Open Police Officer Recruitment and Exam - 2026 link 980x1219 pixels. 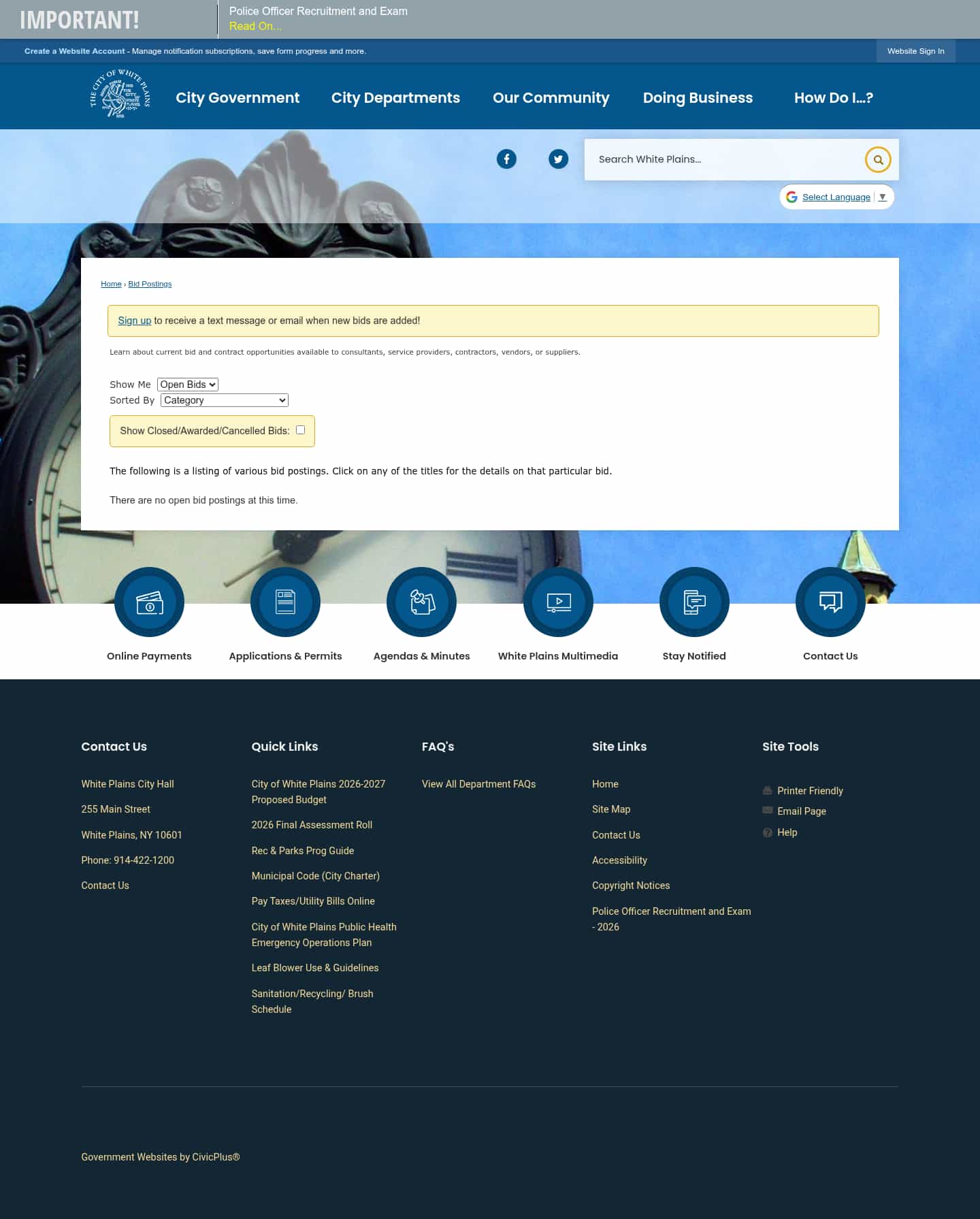tap(671, 919)
